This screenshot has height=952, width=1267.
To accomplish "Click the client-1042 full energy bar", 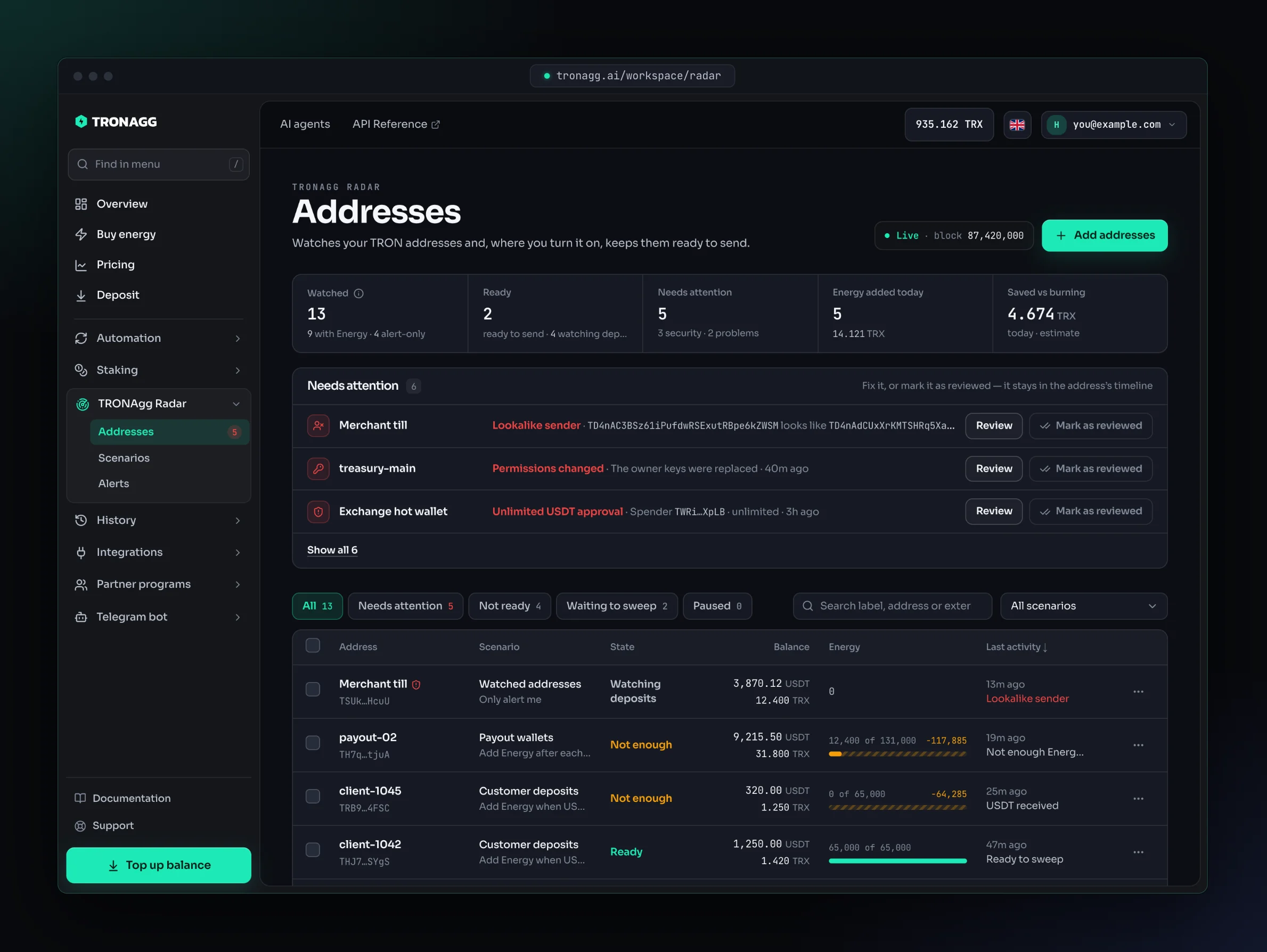I will 897,861.
